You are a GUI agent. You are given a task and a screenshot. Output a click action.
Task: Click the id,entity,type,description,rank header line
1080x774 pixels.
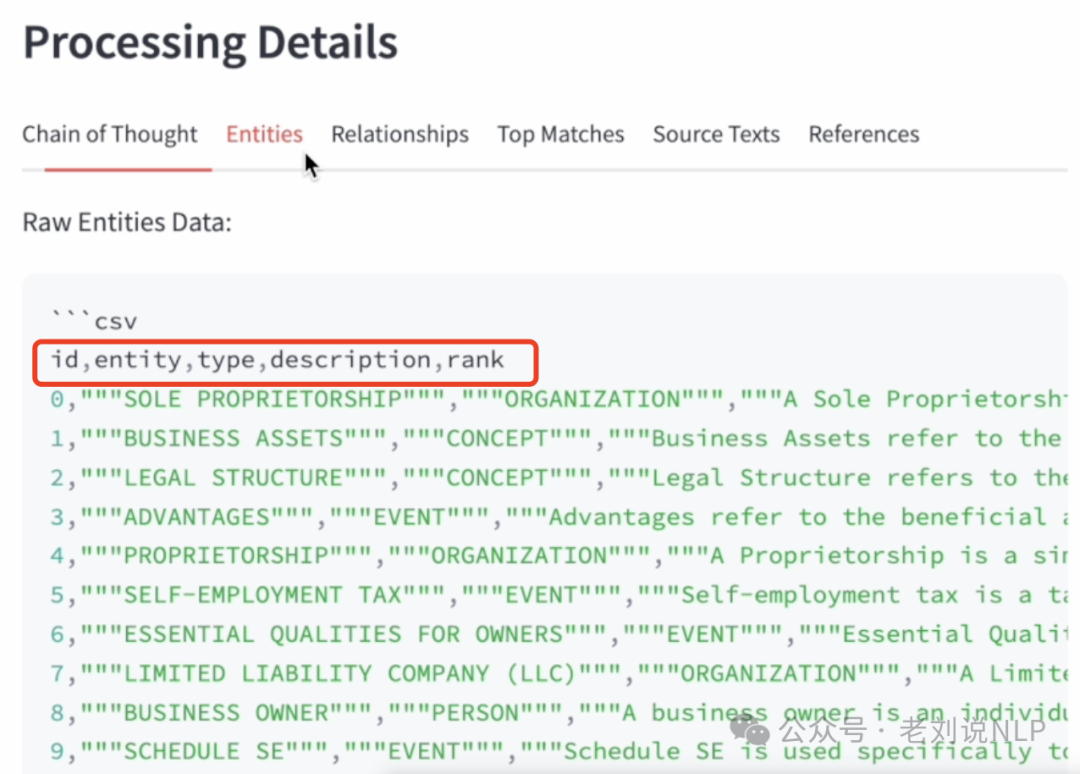pos(278,360)
